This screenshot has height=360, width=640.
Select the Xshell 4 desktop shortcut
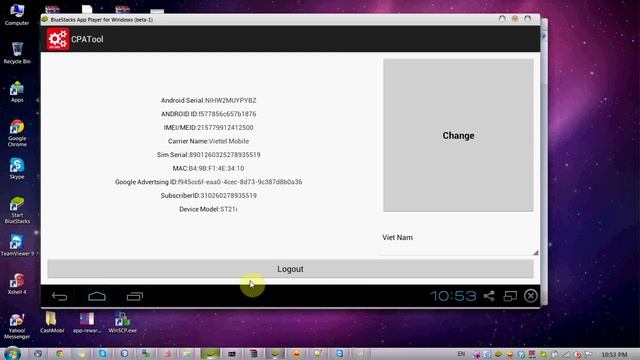click(17, 284)
